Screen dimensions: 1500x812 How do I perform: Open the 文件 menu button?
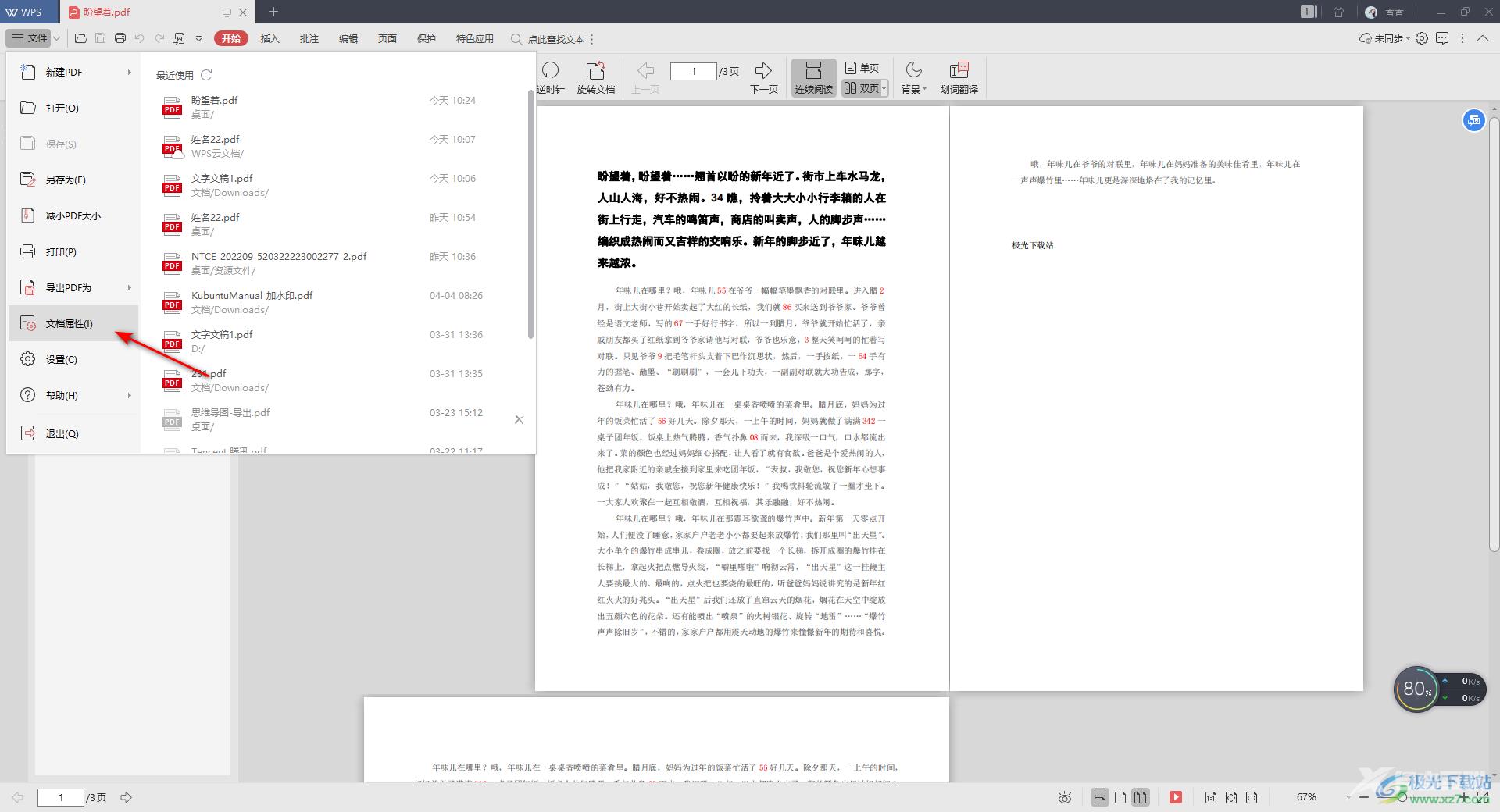tap(29, 37)
